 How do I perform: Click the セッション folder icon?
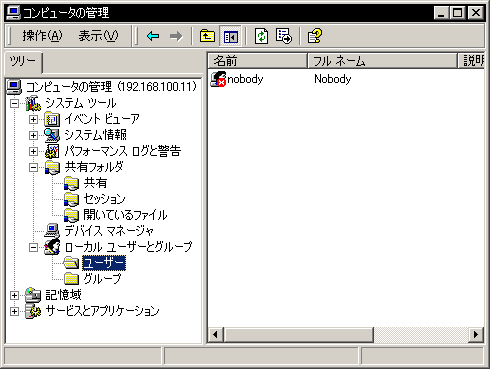[71, 199]
